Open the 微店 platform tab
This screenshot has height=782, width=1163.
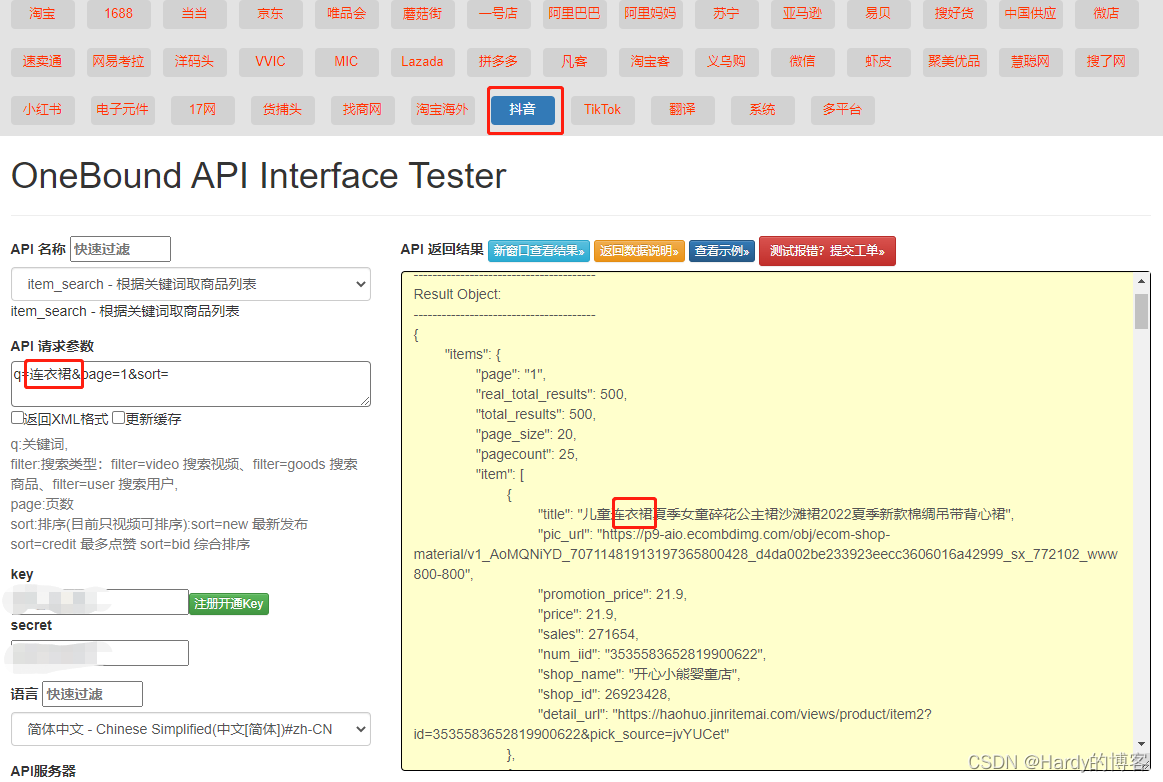(1106, 13)
